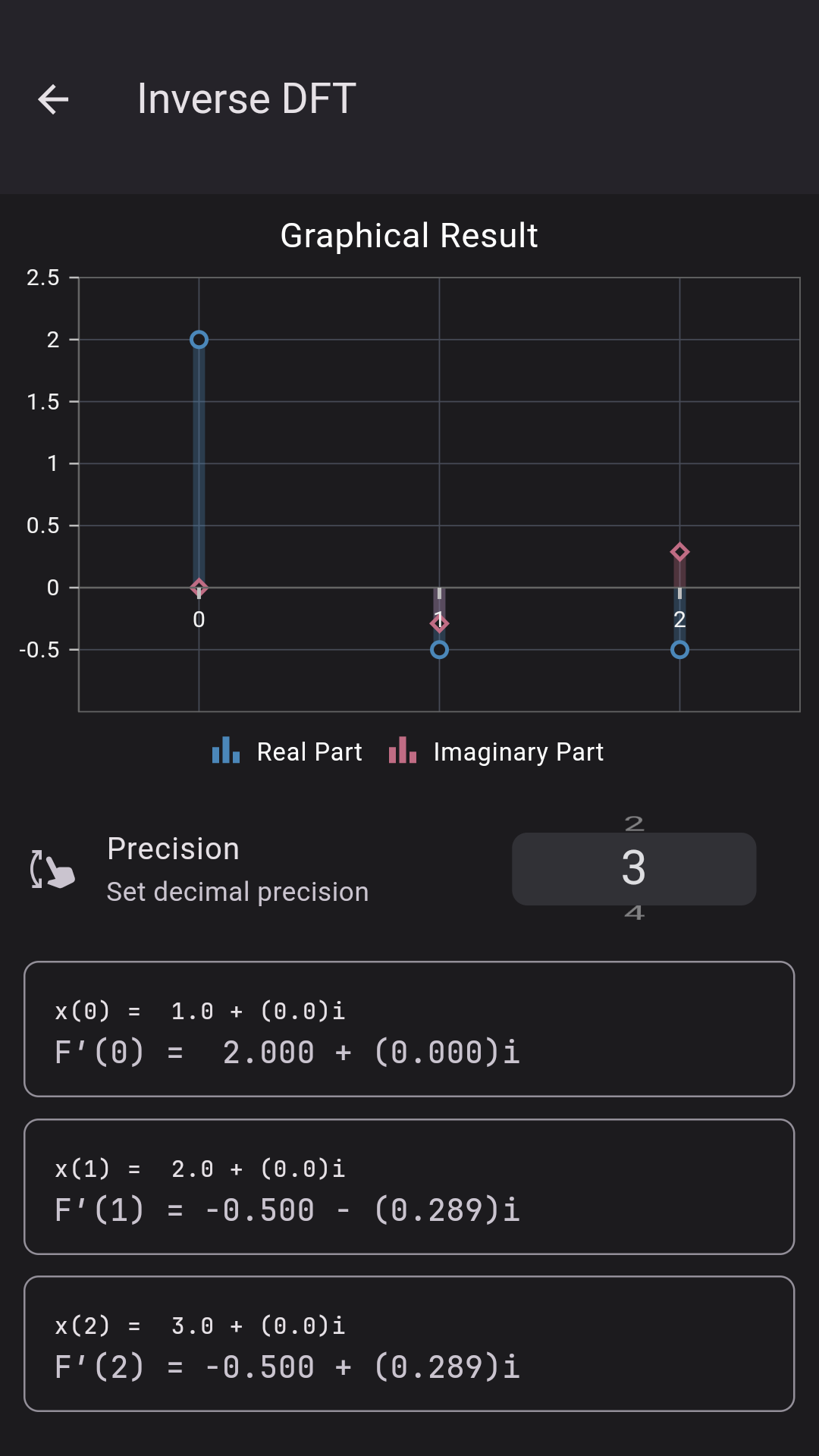Click the blue real marker at index 0

point(199,340)
